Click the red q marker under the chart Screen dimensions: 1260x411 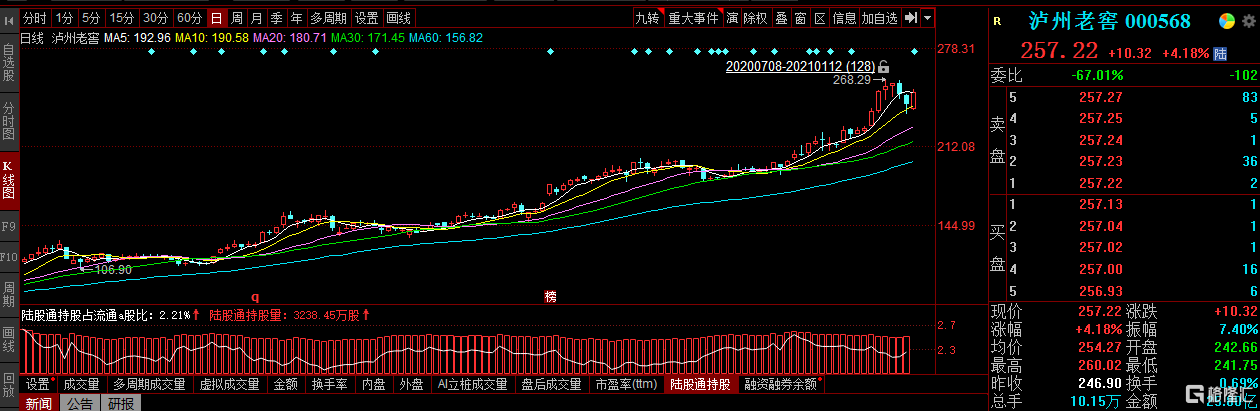(x=254, y=297)
